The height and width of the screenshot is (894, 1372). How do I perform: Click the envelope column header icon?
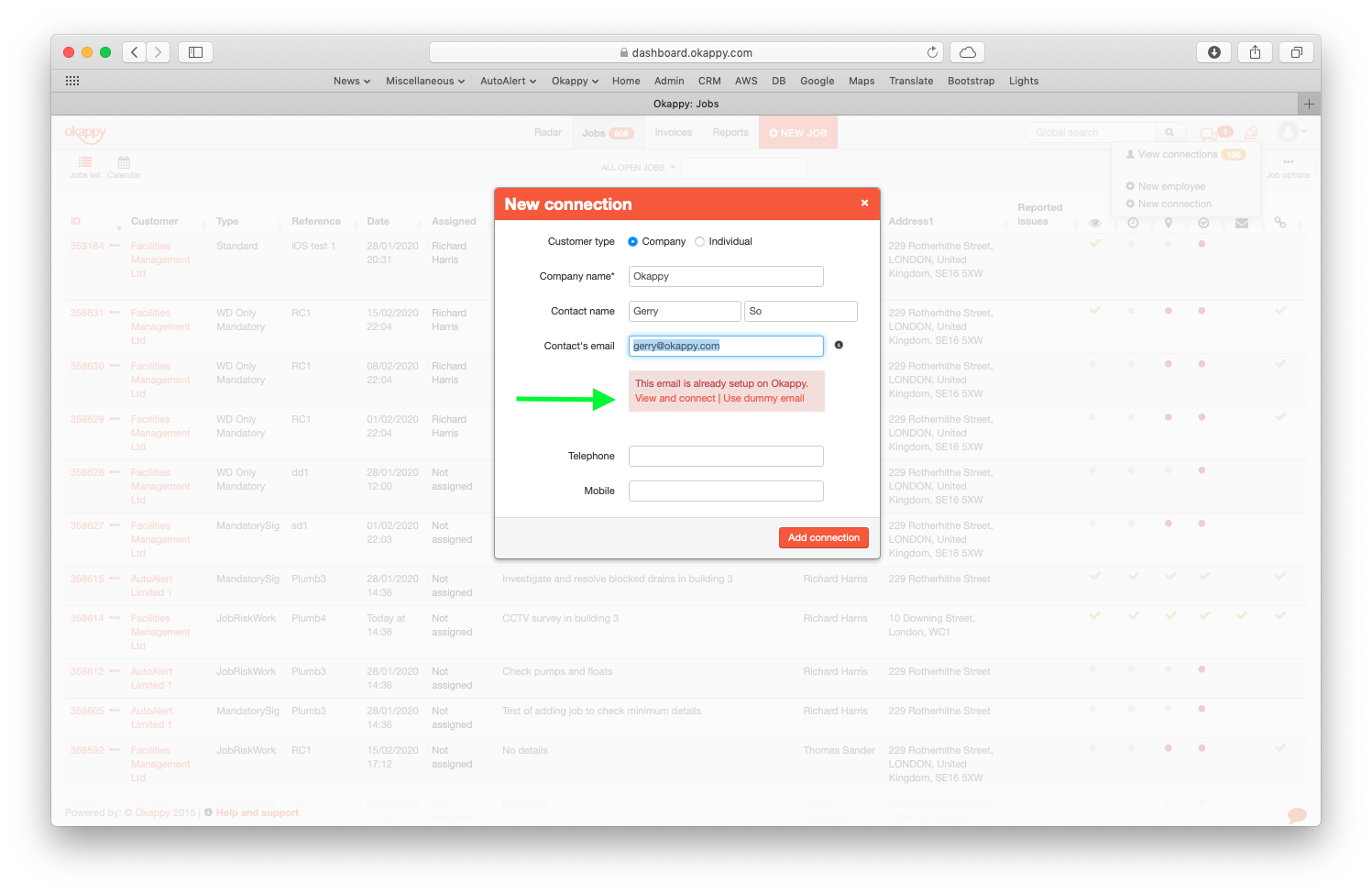pos(1241,223)
